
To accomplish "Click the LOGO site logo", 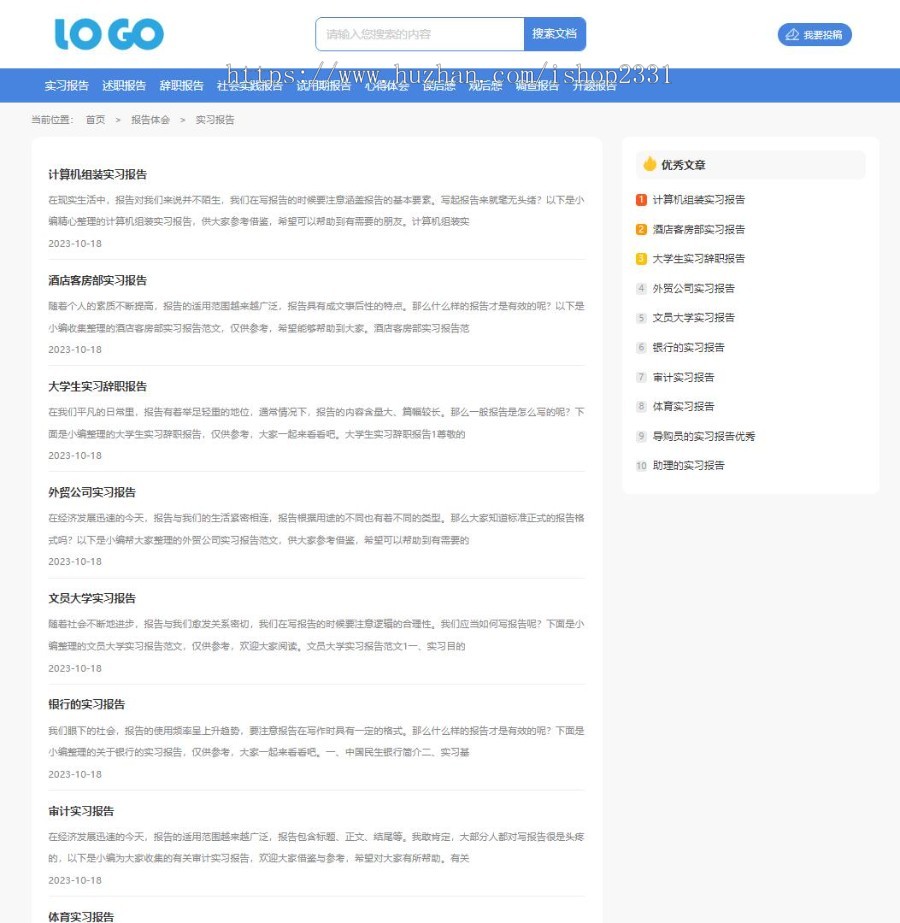I will tap(109, 34).
